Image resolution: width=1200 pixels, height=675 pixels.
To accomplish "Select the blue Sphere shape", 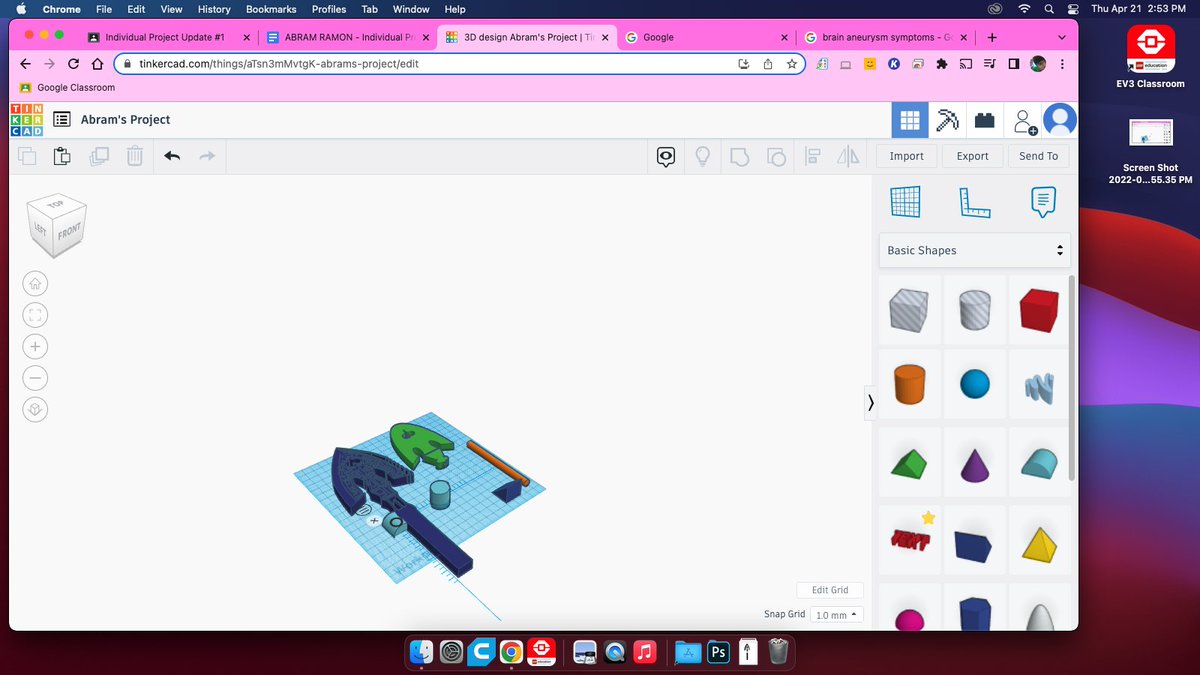I will click(x=974, y=384).
